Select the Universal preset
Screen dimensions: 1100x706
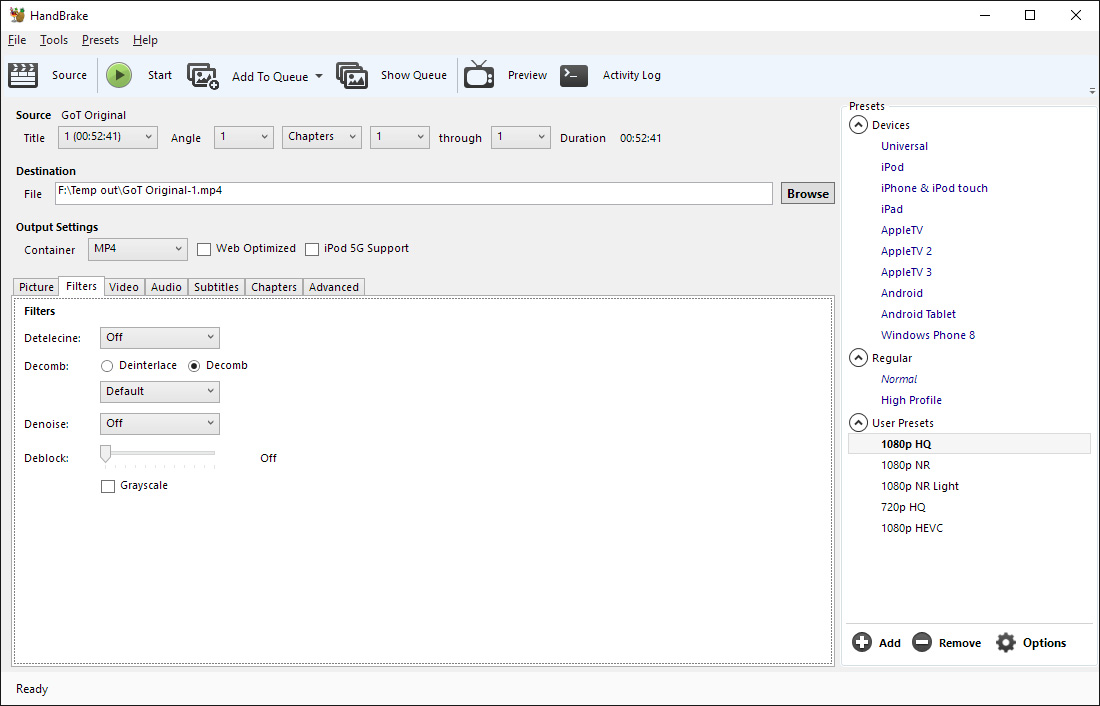tap(904, 146)
